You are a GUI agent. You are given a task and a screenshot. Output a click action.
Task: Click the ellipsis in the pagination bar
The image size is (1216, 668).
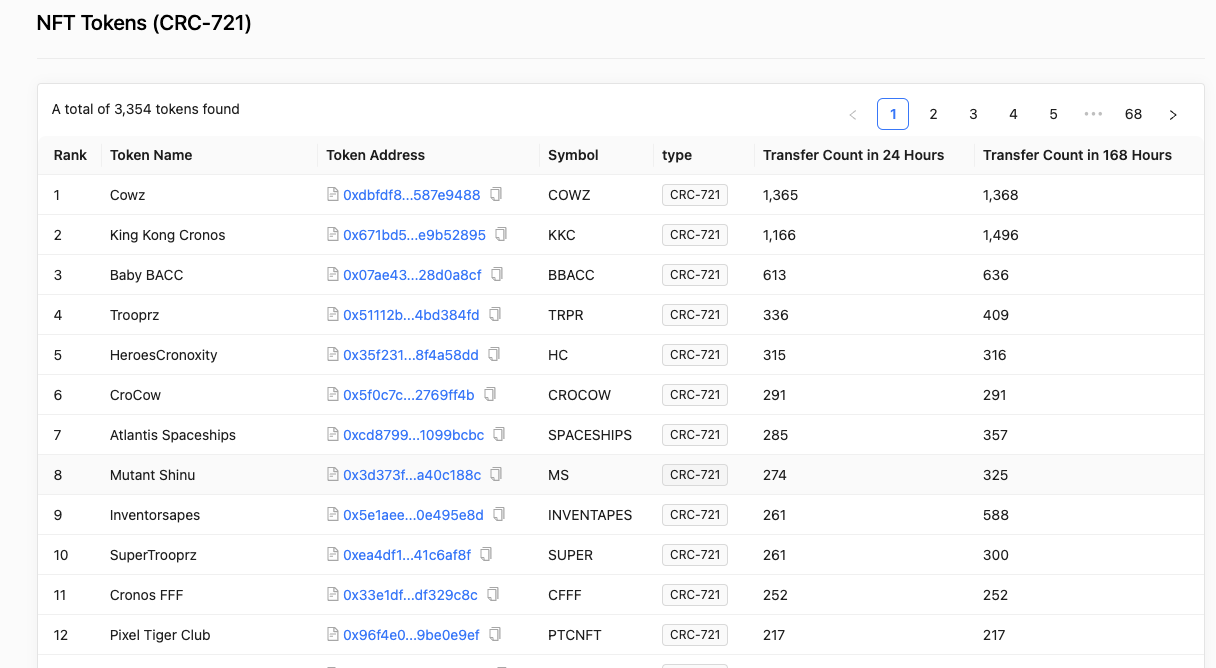[x=1093, y=114]
